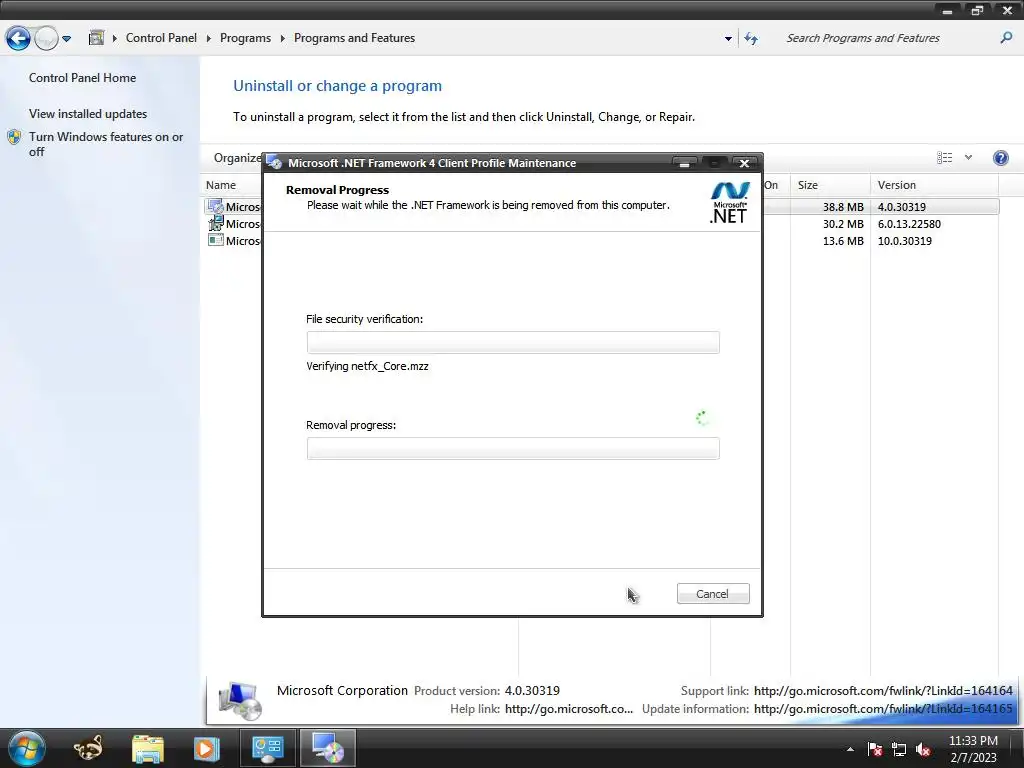Open Control Panel Home
The image size is (1024, 768).
pos(82,78)
